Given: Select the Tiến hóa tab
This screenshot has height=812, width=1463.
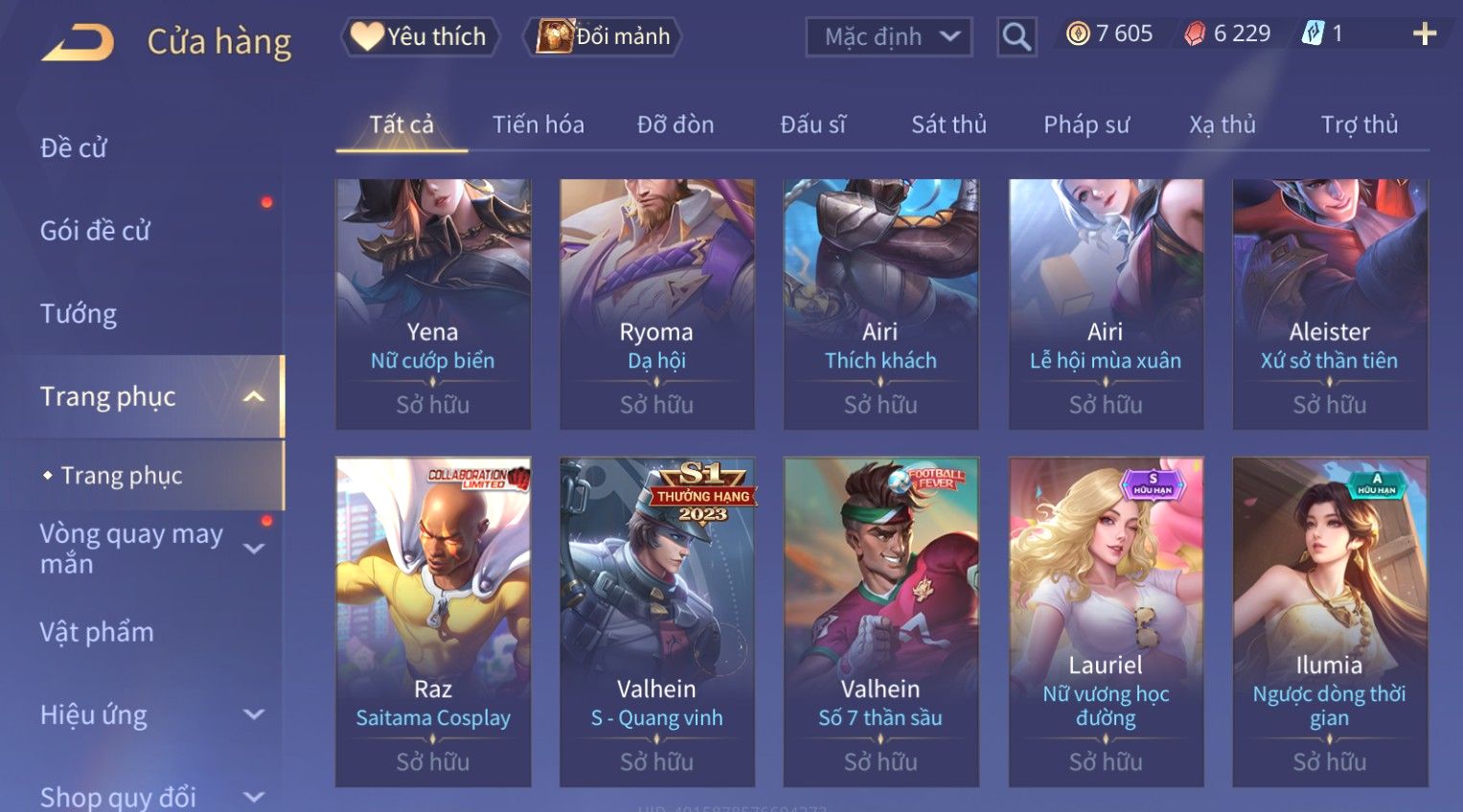Looking at the screenshot, I should pos(538,124).
